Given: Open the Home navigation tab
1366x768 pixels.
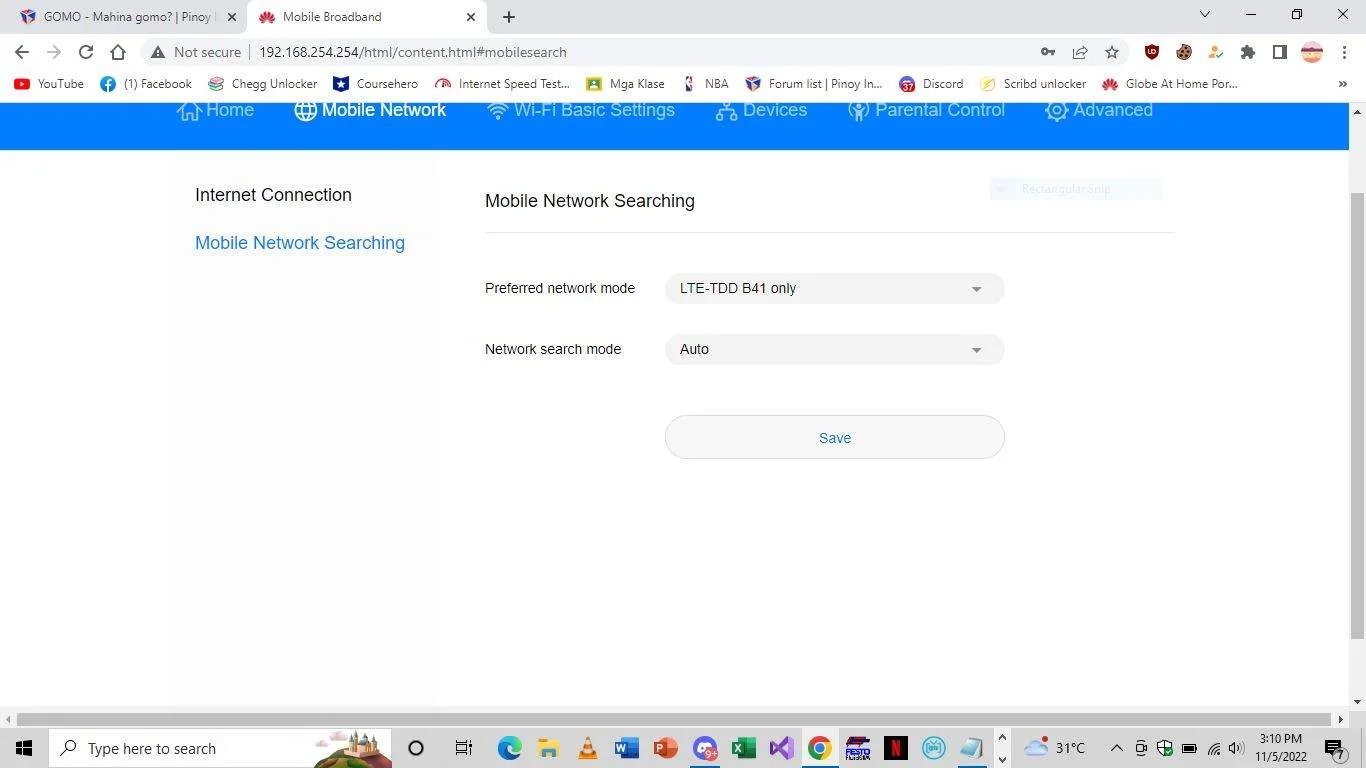Looking at the screenshot, I should coord(215,110).
